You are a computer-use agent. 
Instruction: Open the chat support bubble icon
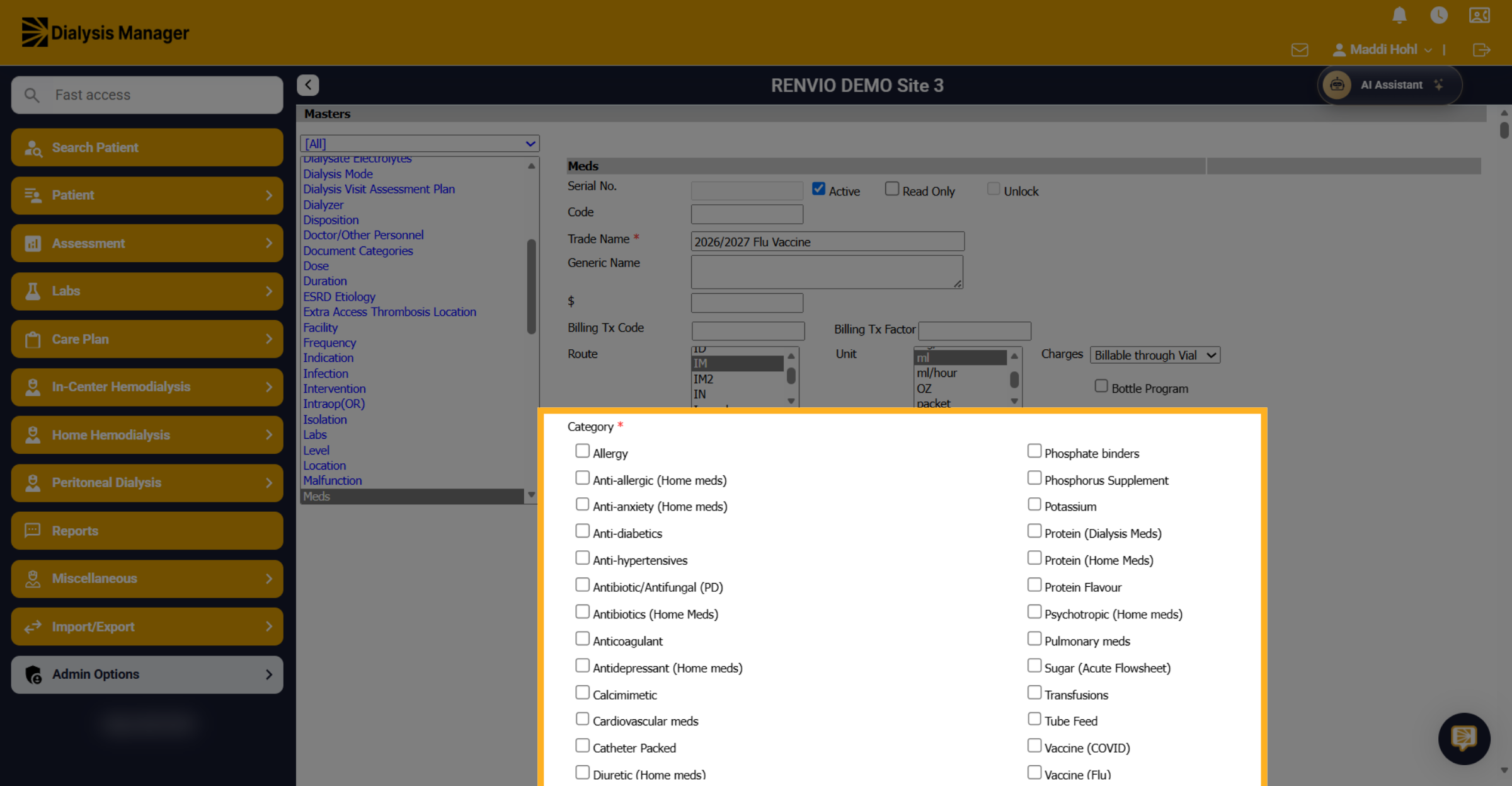pos(1463,738)
